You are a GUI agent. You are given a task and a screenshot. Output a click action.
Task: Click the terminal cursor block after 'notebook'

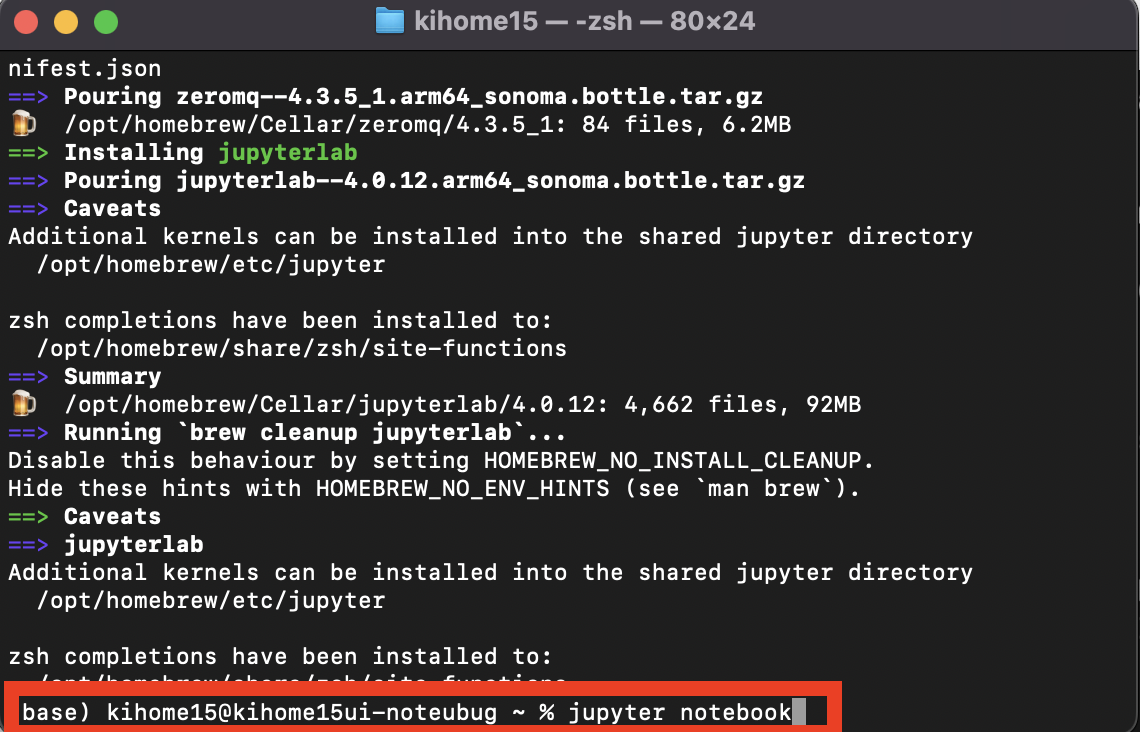click(x=798, y=712)
